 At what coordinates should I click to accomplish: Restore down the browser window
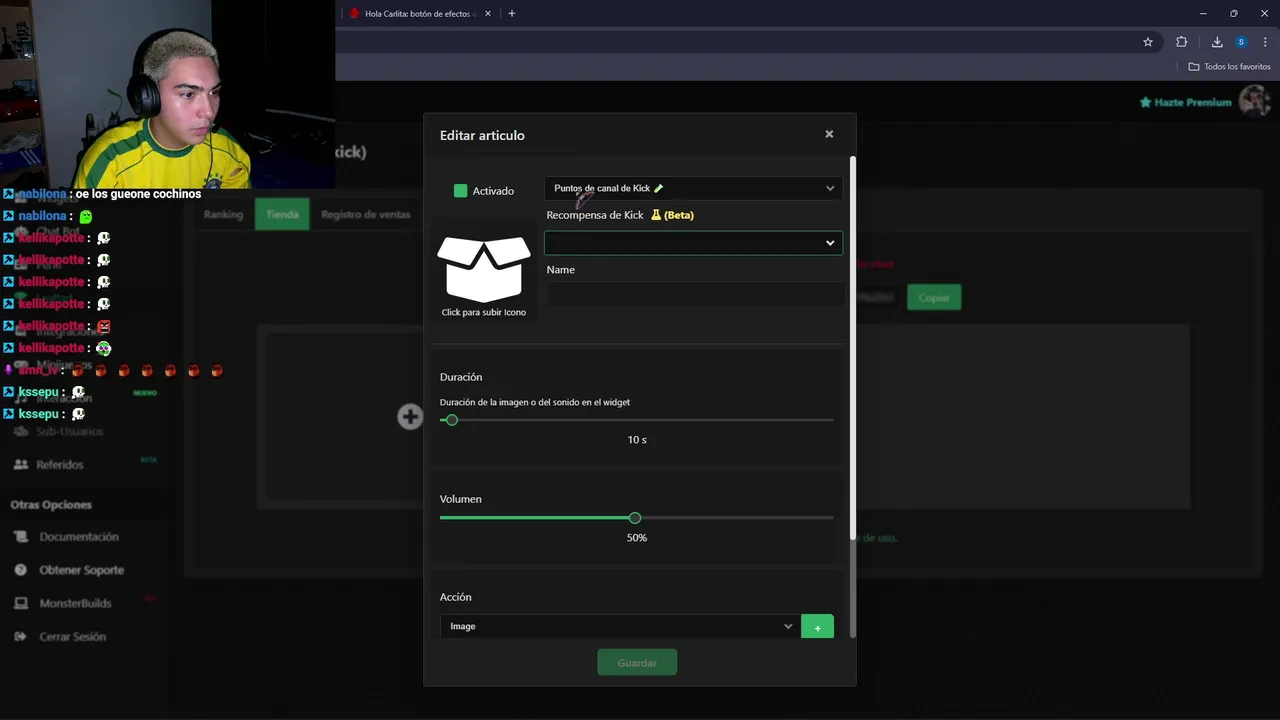[1234, 14]
